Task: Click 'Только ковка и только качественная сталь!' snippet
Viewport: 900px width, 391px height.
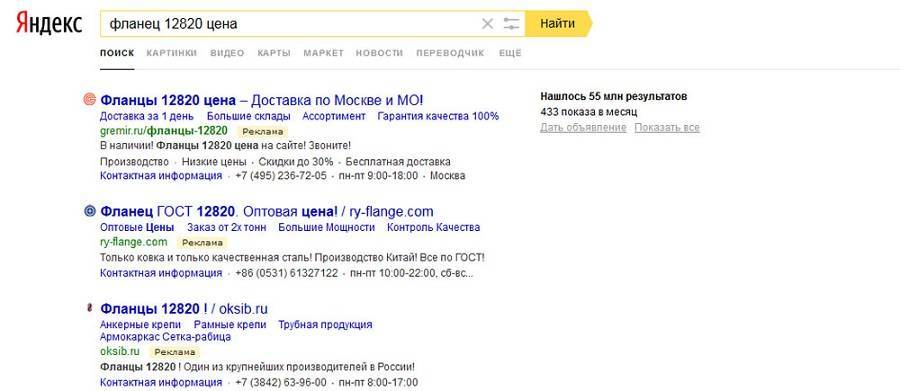Action: [x=206, y=257]
